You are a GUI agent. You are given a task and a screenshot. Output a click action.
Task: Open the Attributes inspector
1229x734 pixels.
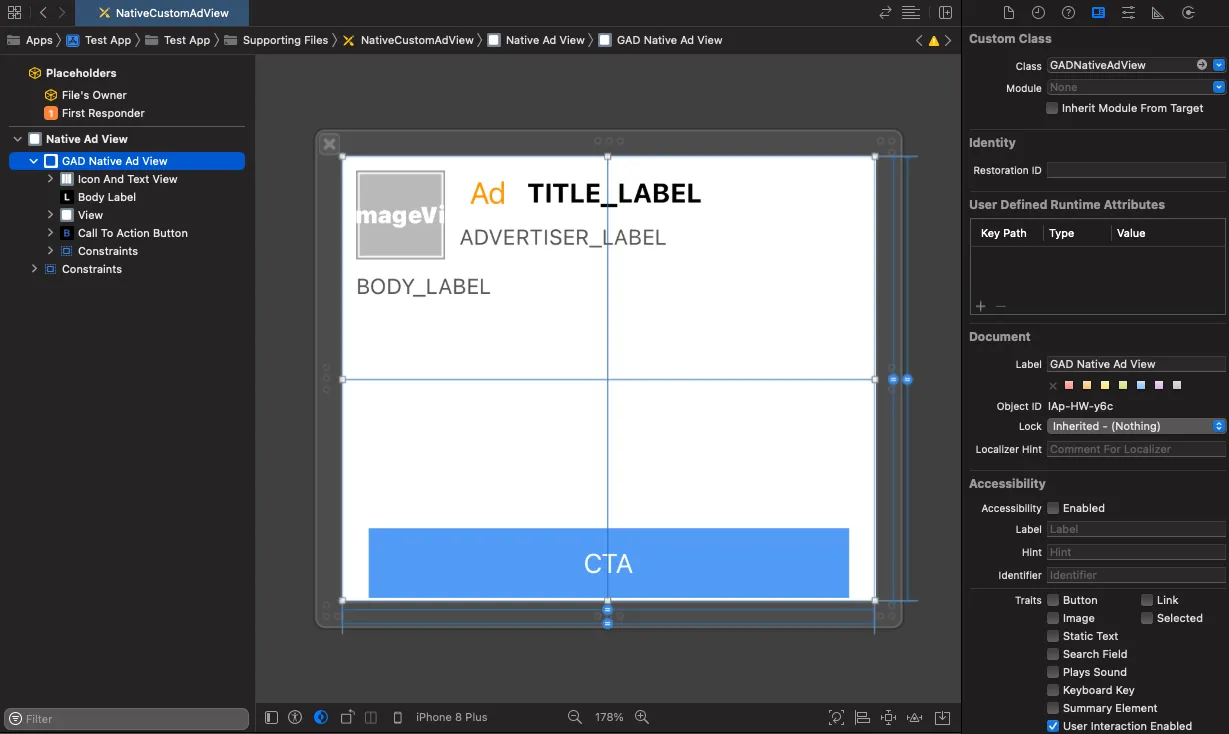[x=1128, y=12]
